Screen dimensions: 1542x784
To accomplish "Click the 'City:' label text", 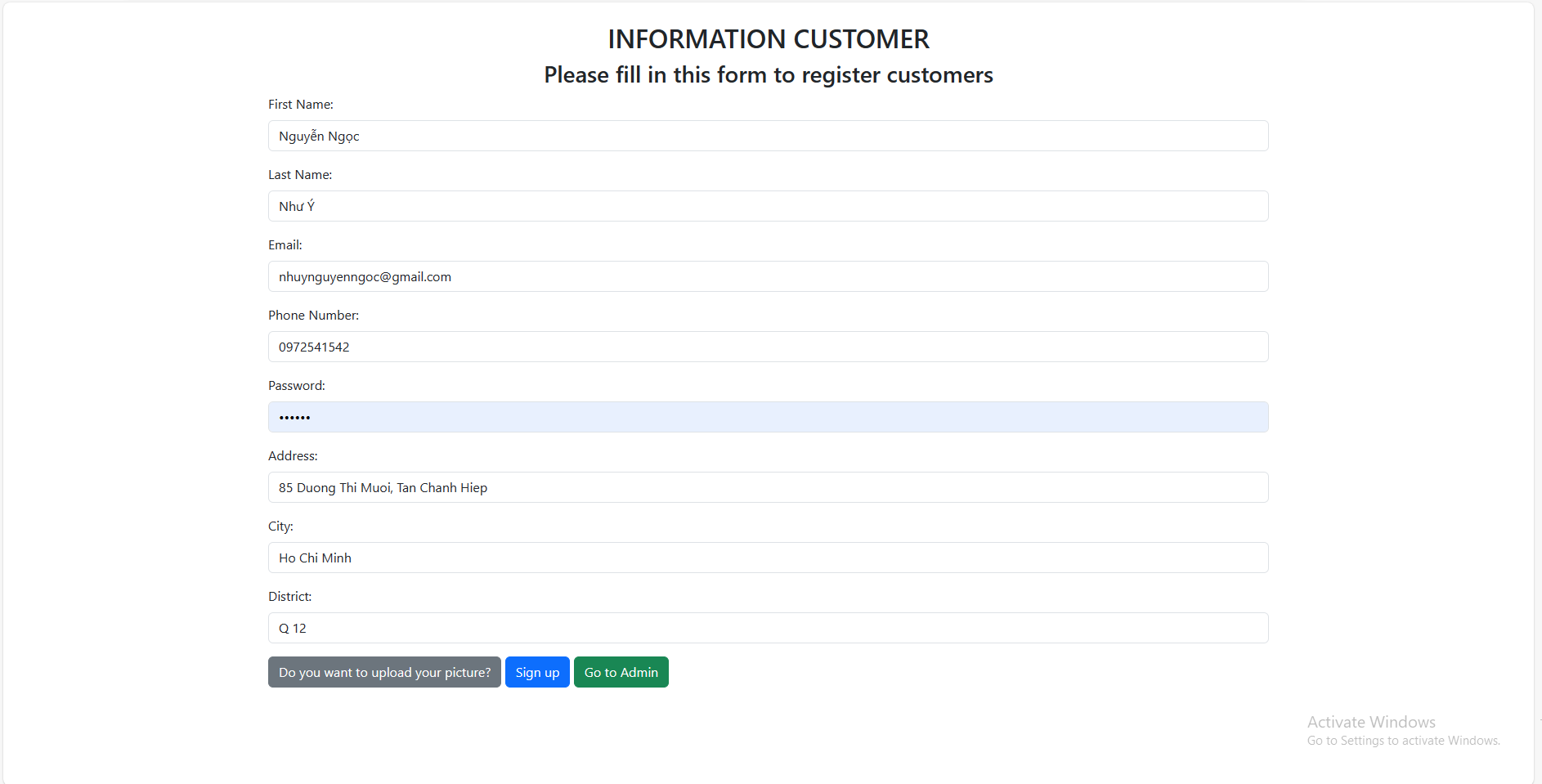I will coord(280,526).
